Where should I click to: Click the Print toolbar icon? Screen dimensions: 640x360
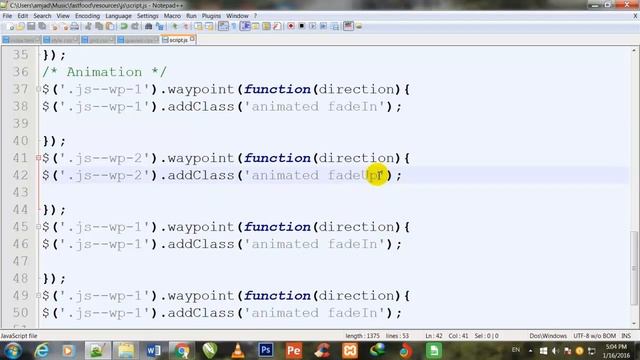coord(75,27)
